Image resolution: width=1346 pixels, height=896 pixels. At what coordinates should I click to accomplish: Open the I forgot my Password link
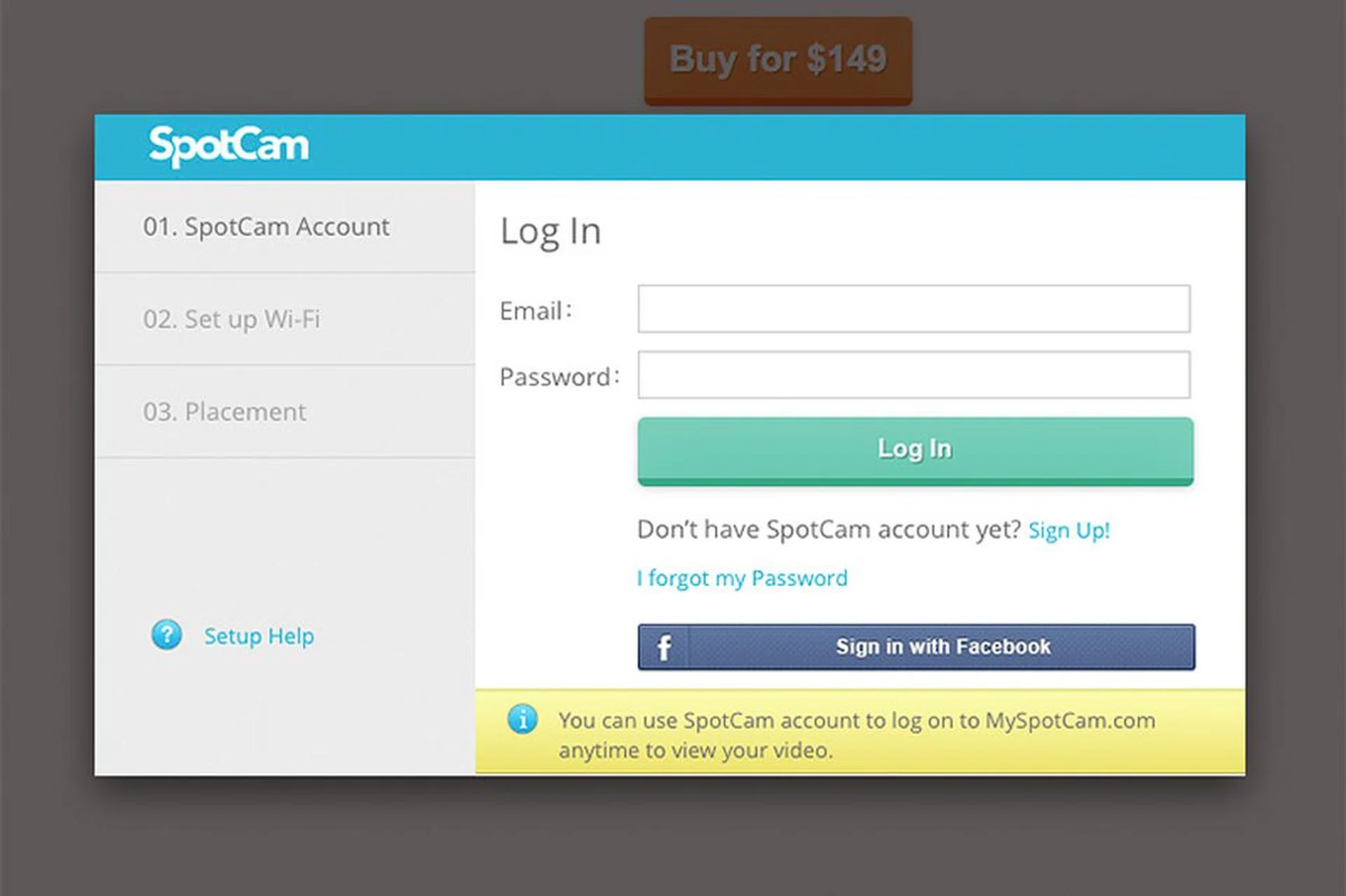[x=742, y=578]
